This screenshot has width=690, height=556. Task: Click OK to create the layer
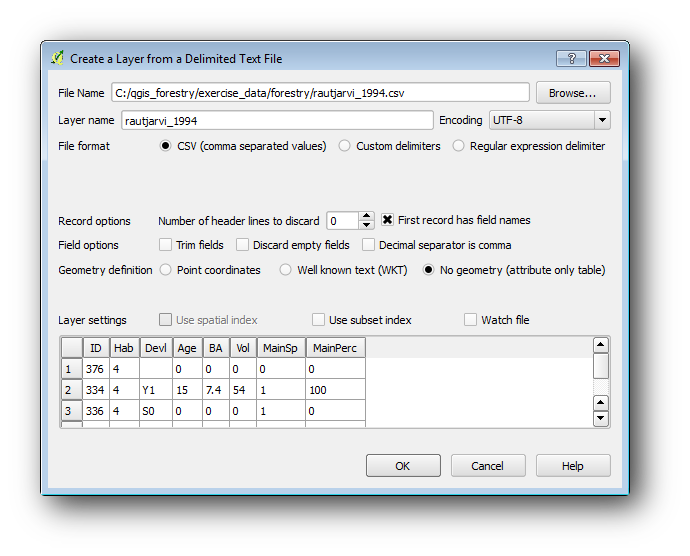(x=403, y=466)
